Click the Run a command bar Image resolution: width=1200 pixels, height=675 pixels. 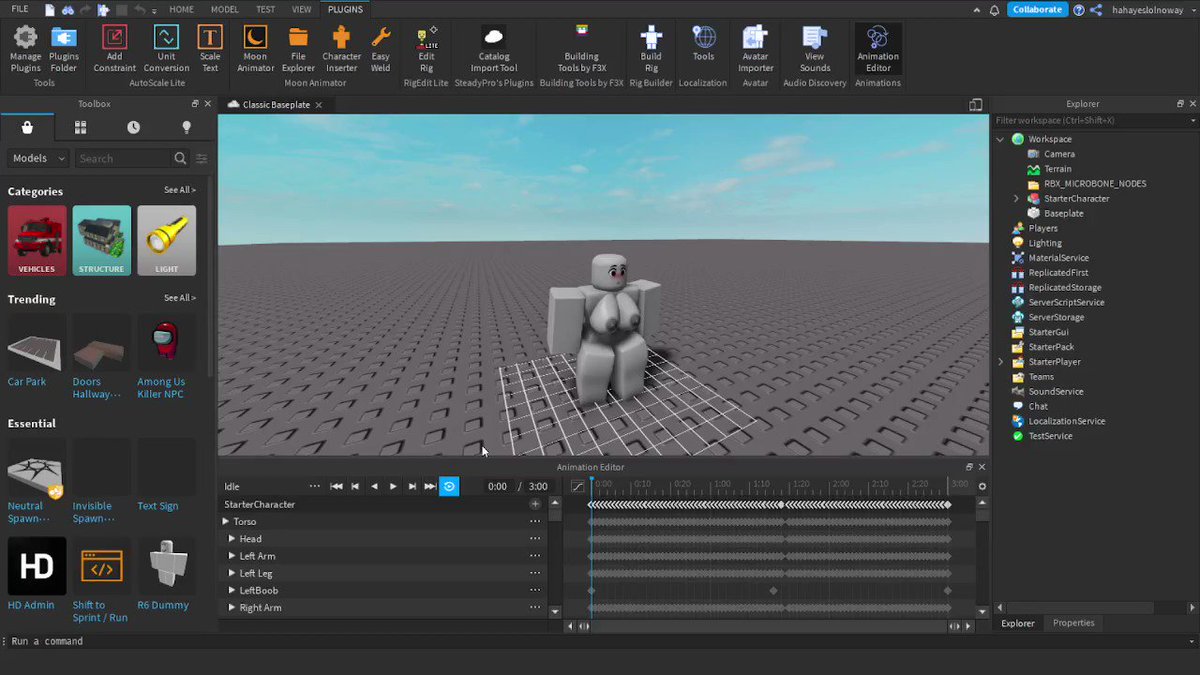point(600,641)
